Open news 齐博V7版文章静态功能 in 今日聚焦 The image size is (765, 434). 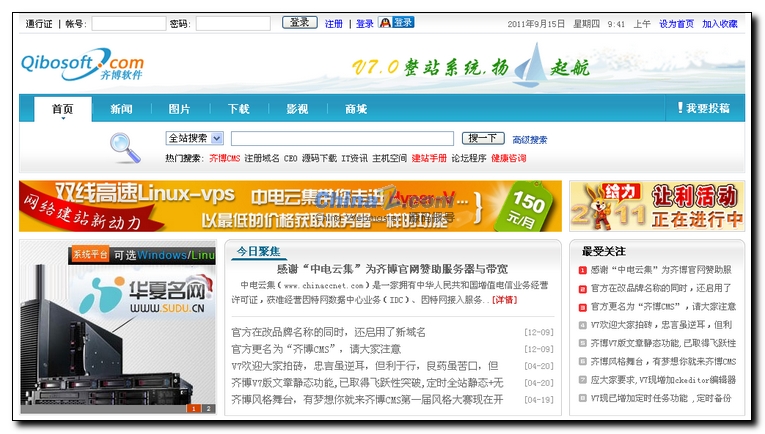(x=367, y=383)
